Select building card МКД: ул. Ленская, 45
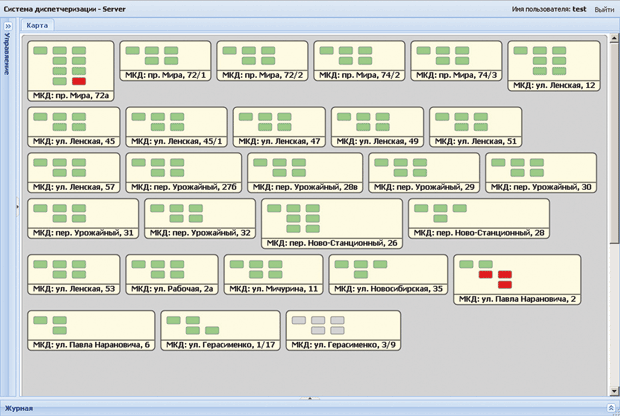The image size is (620, 416). click(x=74, y=127)
